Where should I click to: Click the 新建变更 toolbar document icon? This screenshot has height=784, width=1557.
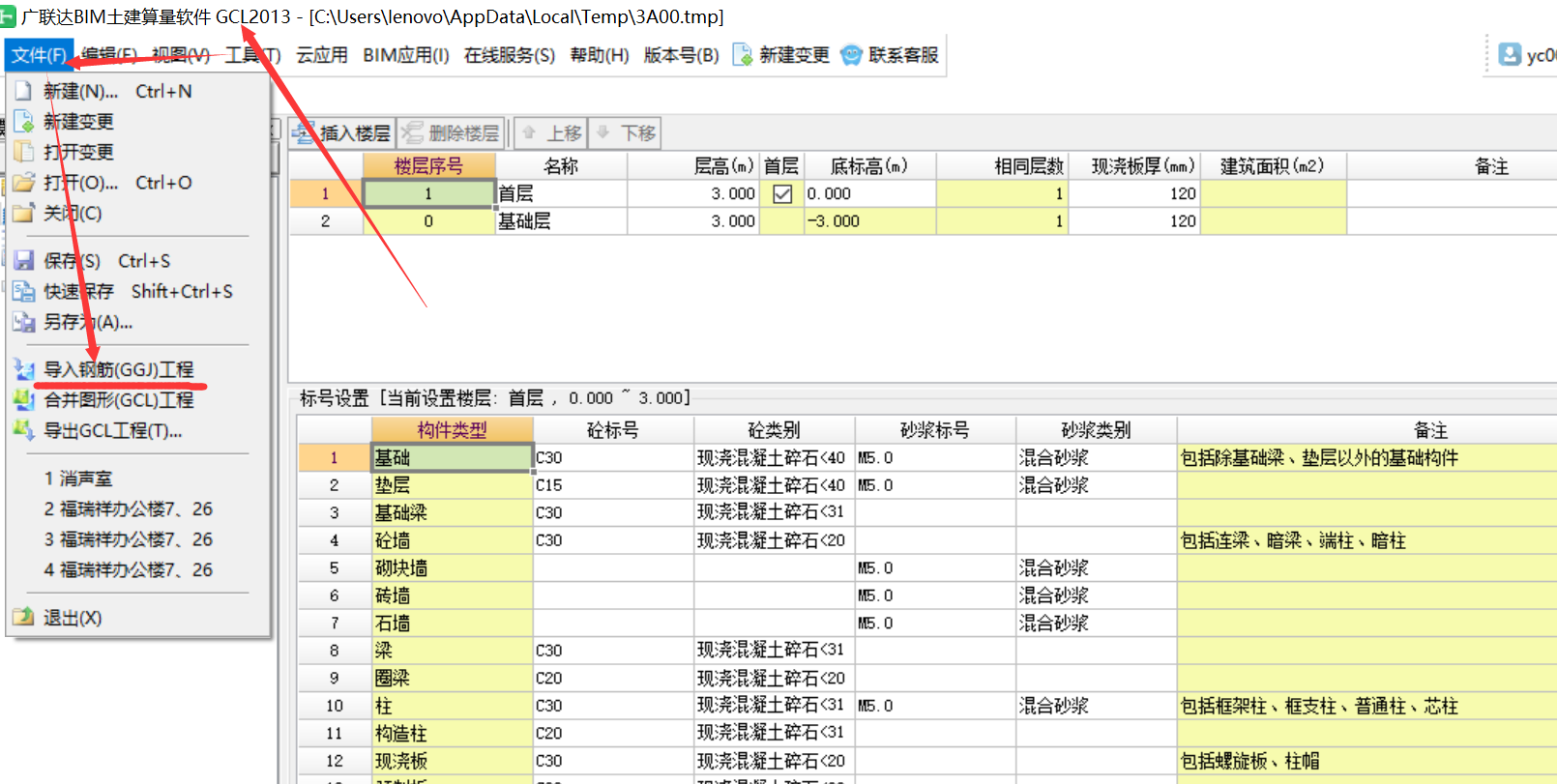[x=743, y=55]
